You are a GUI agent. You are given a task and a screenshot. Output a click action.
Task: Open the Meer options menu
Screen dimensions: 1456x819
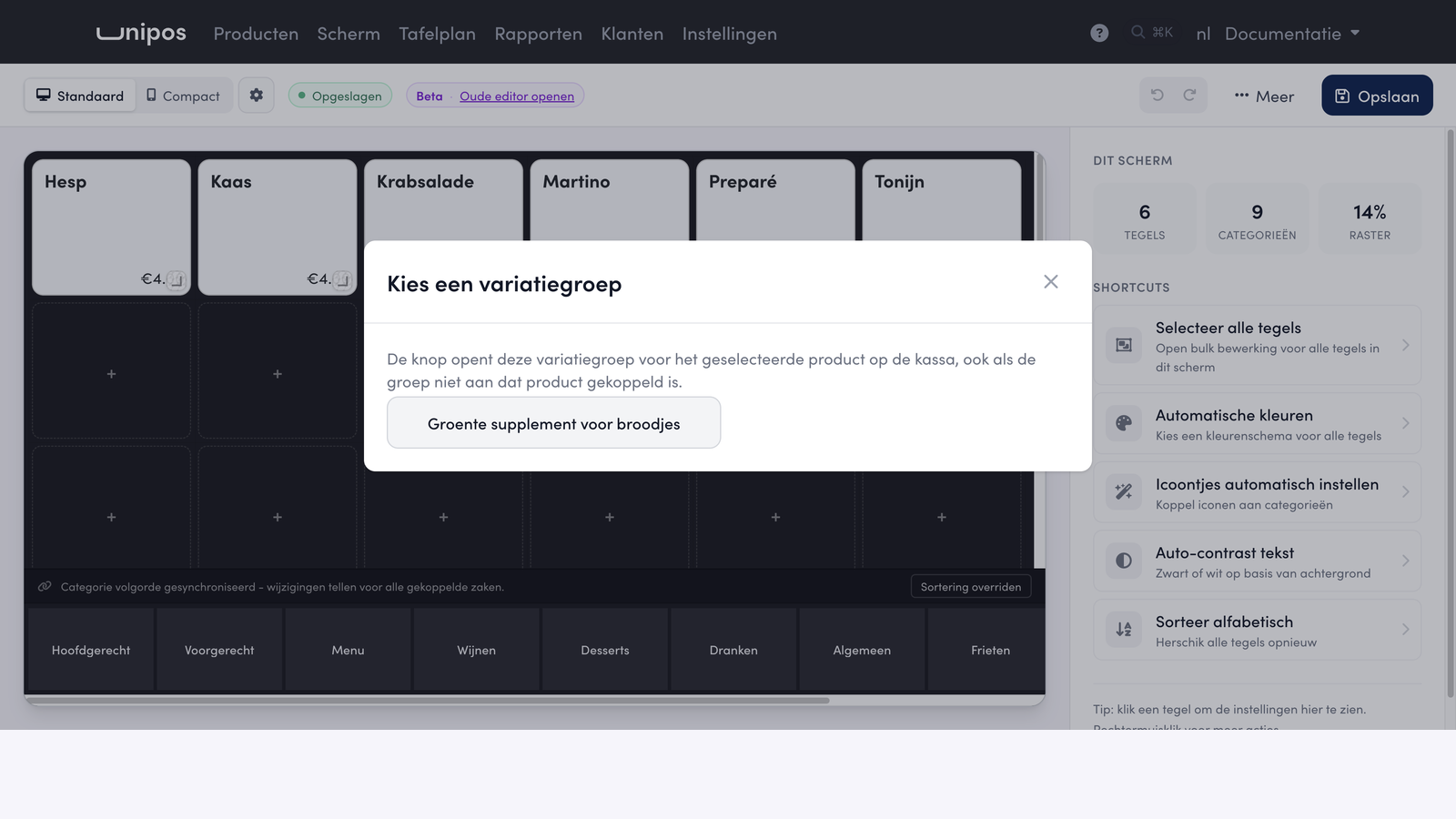pos(1264,96)
